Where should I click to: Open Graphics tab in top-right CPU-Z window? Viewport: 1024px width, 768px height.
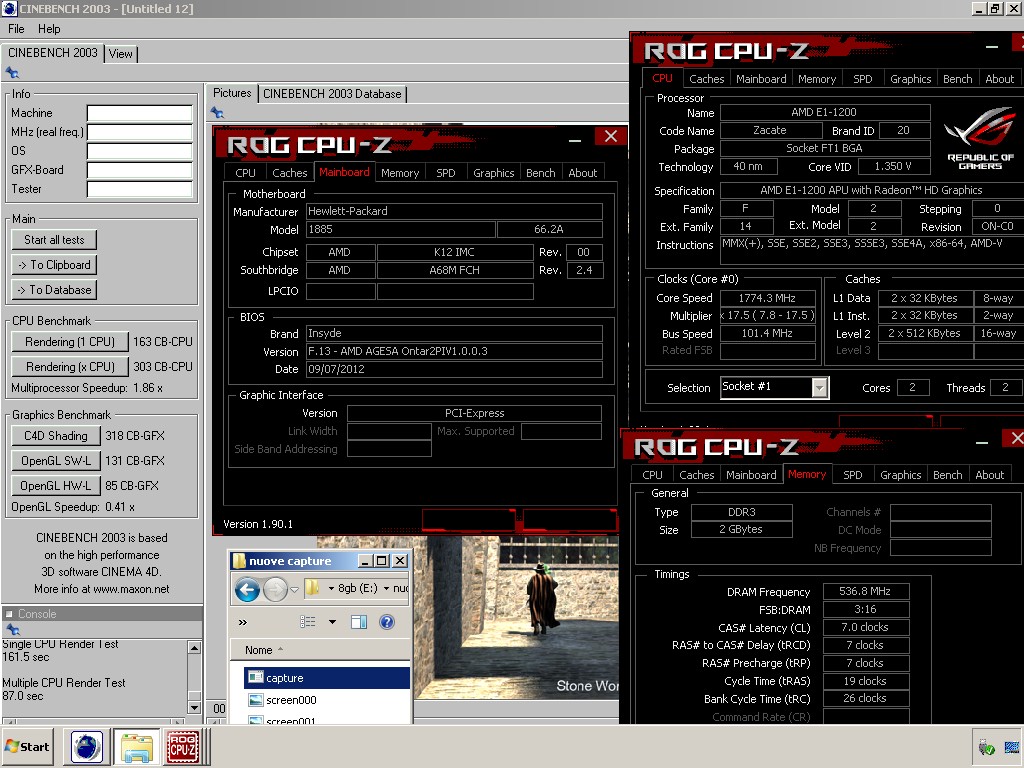[x=910, y=79]
